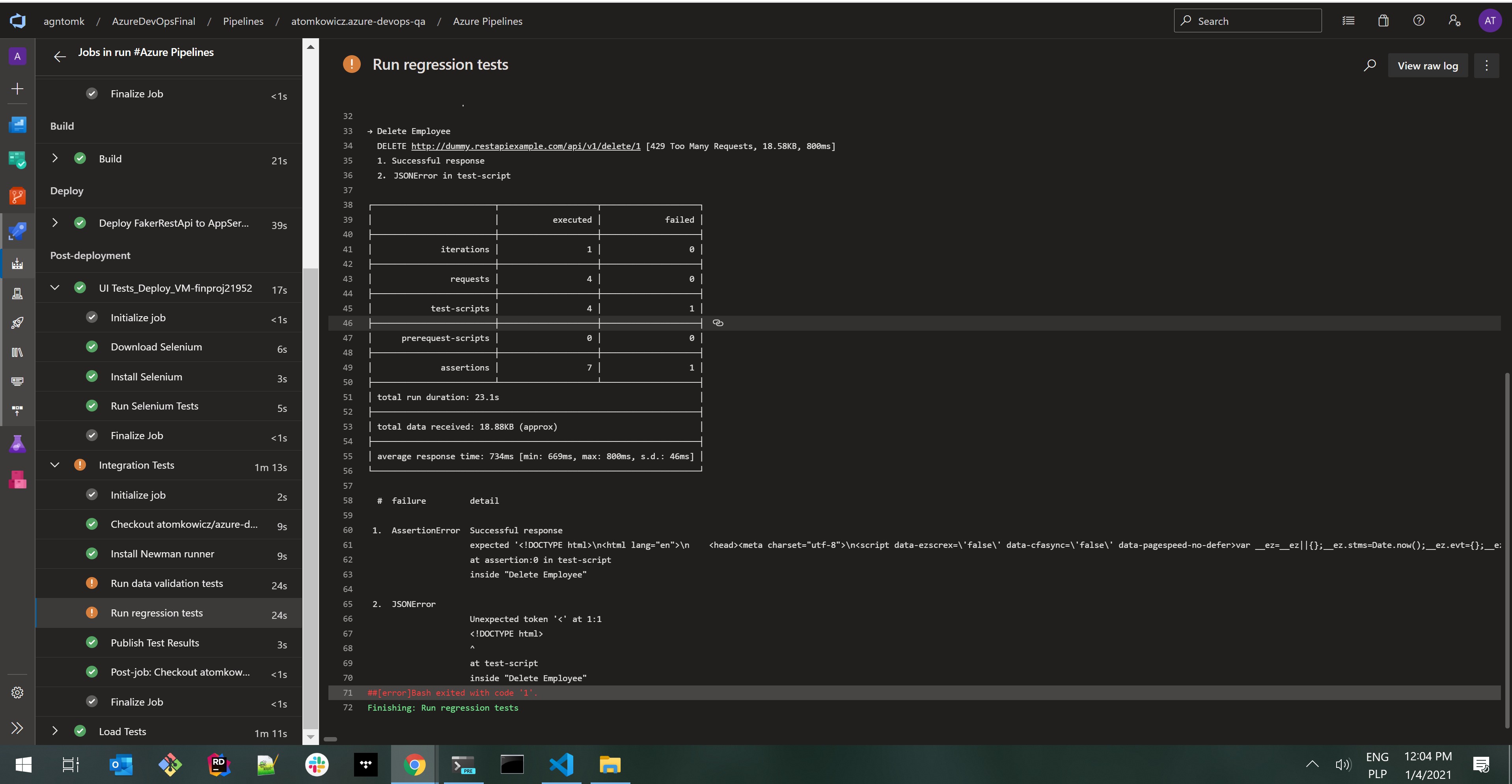
Task: Toggle the UI Tests_Deploy_VM-finproj21952 section
Action: click(x=54, y=289)
